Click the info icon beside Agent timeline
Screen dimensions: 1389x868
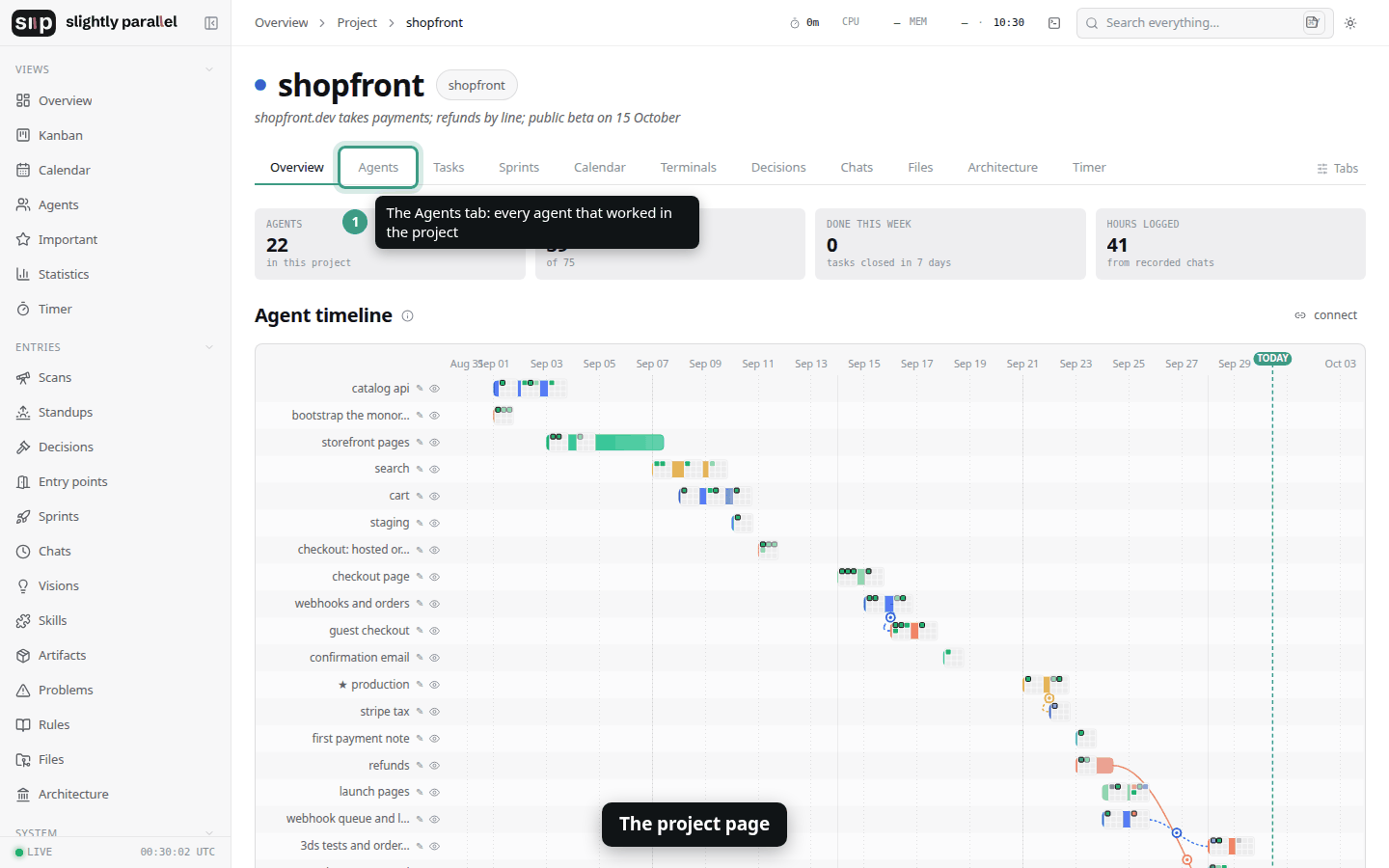point(408,316)
